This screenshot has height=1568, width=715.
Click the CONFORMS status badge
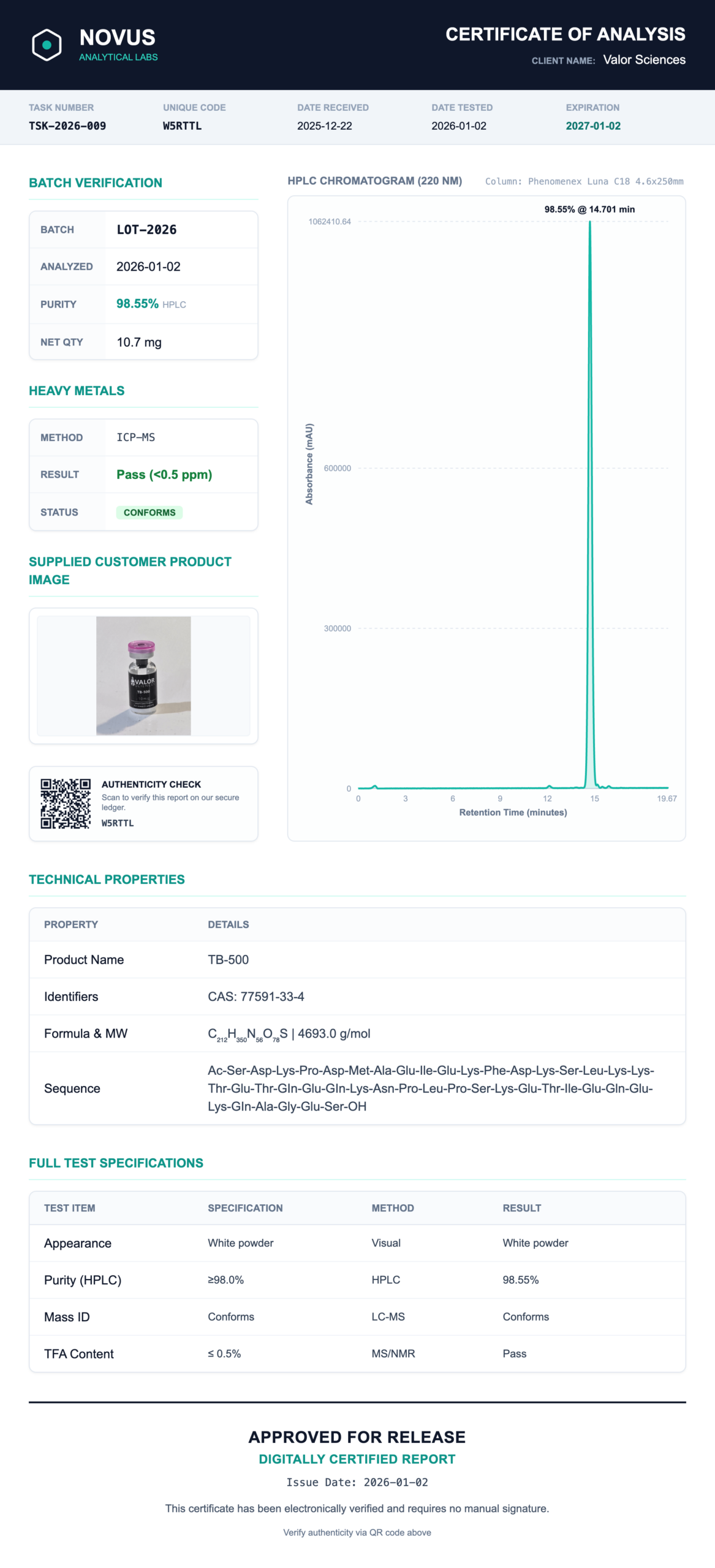[x=149, y=512]
